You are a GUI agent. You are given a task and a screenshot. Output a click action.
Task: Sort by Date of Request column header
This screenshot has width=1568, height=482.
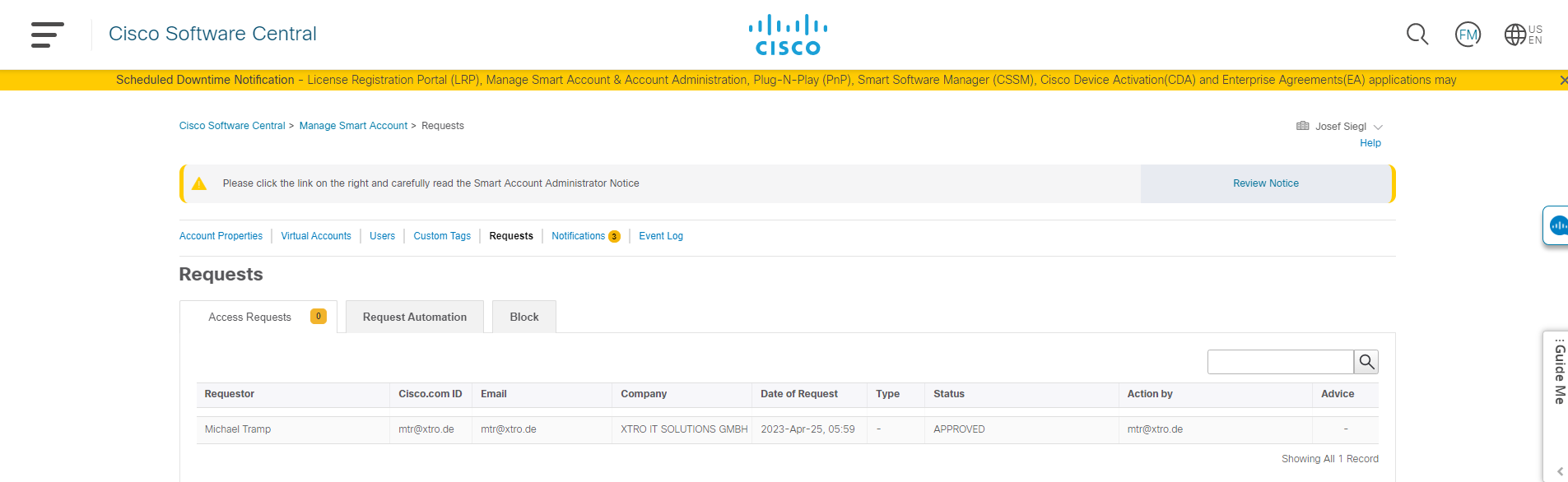[x=799, y=394]
